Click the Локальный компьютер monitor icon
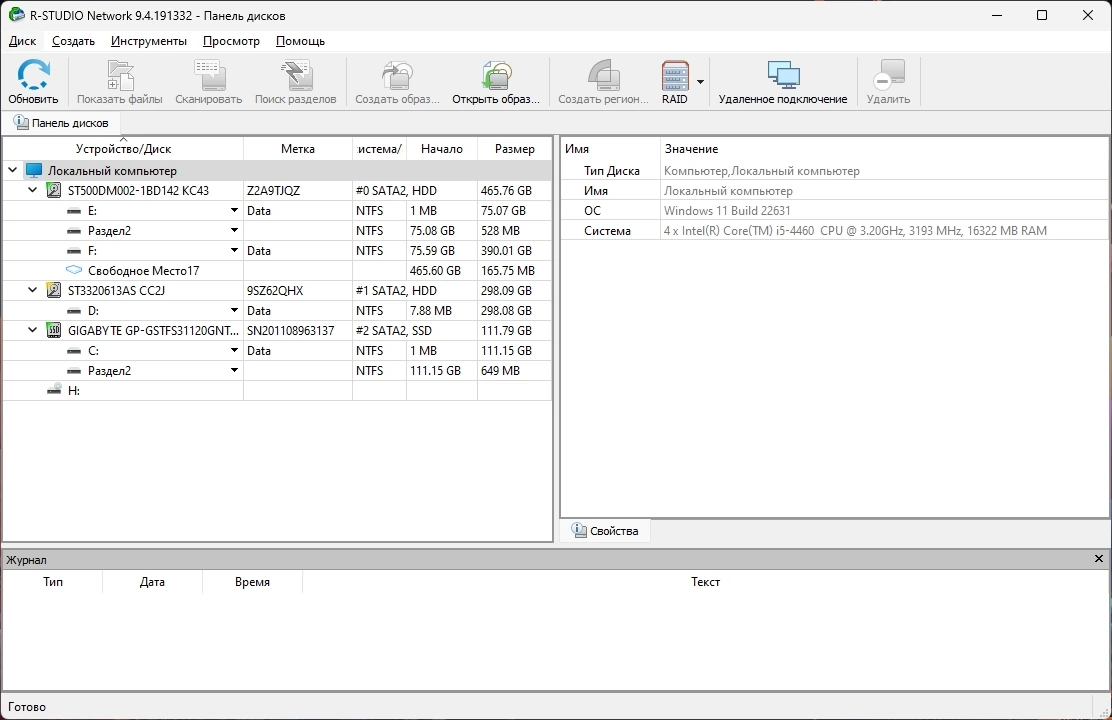 [34, 170]
